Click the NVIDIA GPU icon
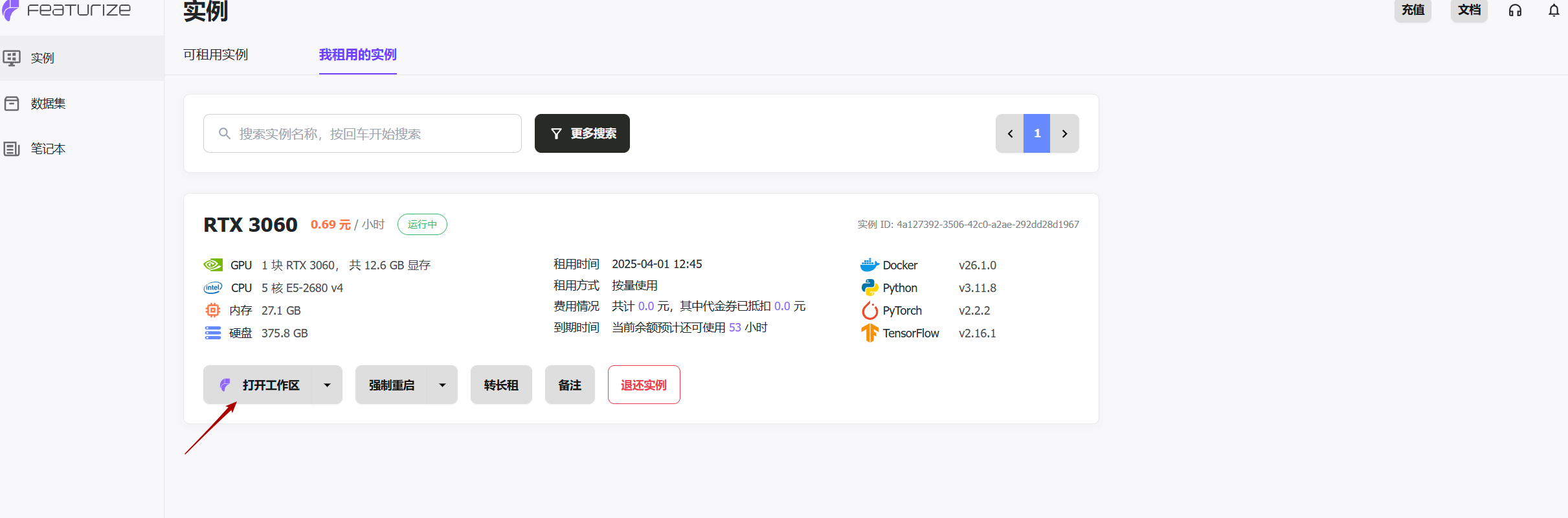The width and height of the screenshot is (1568, 518). [x=213, y=265]
